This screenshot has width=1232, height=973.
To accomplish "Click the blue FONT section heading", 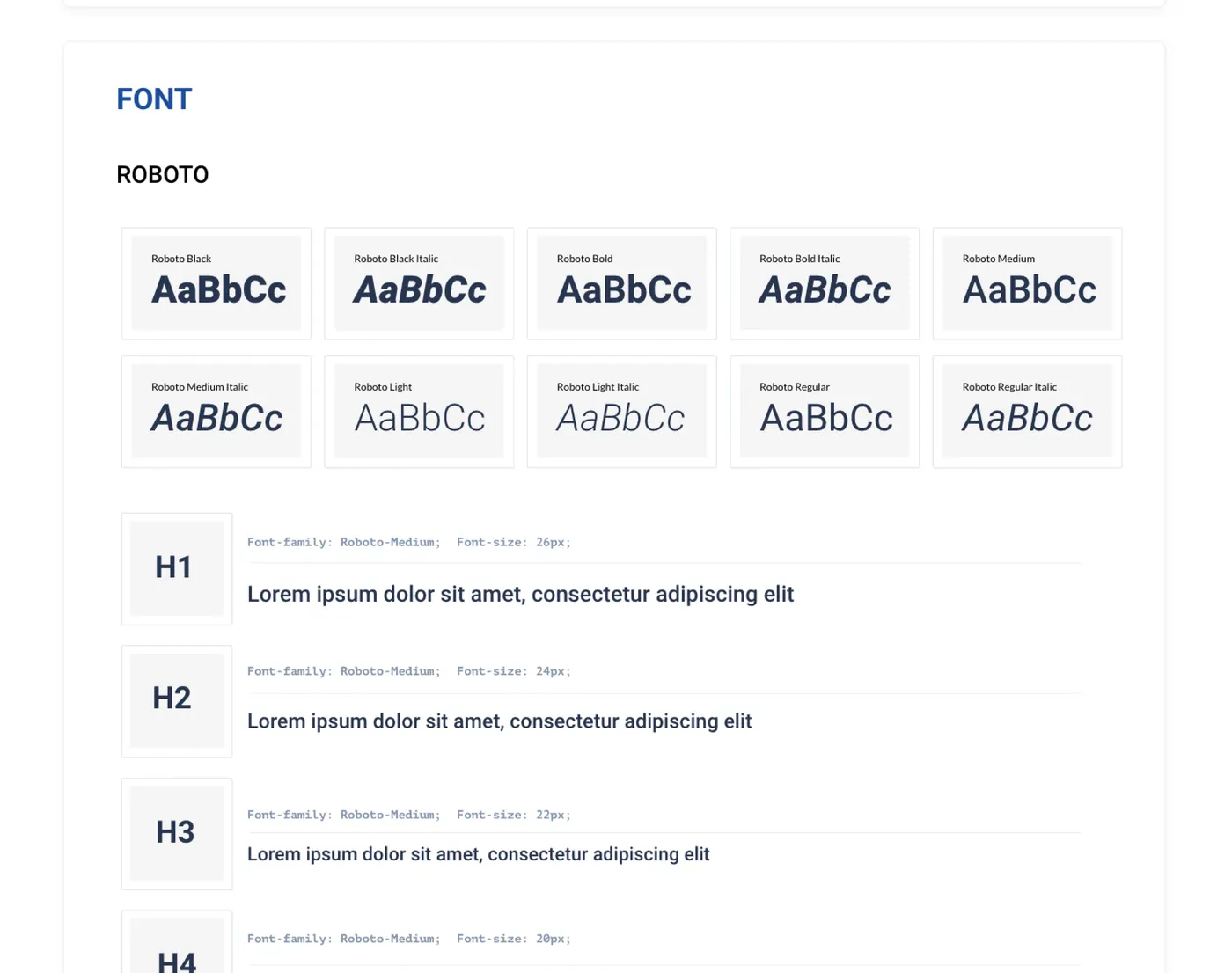I will (x=154, y=99).
